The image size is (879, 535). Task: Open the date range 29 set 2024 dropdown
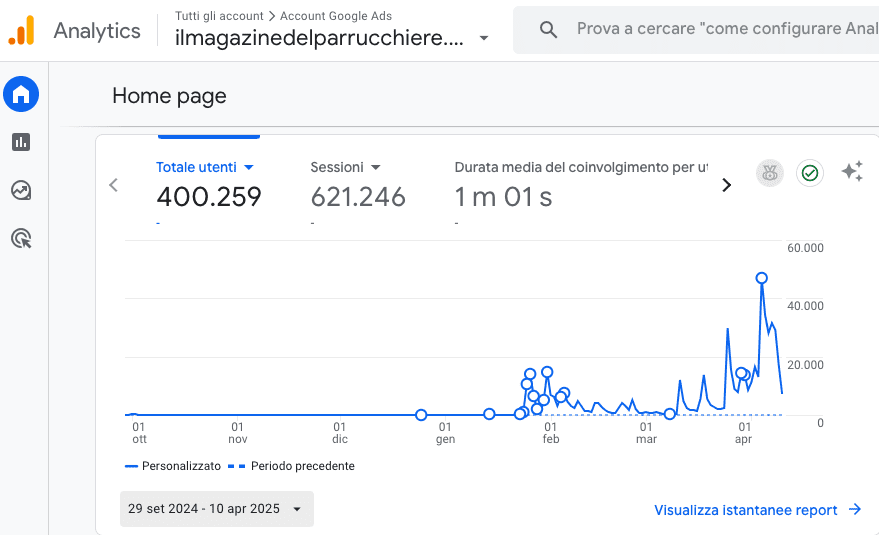[x=216, y=508]
